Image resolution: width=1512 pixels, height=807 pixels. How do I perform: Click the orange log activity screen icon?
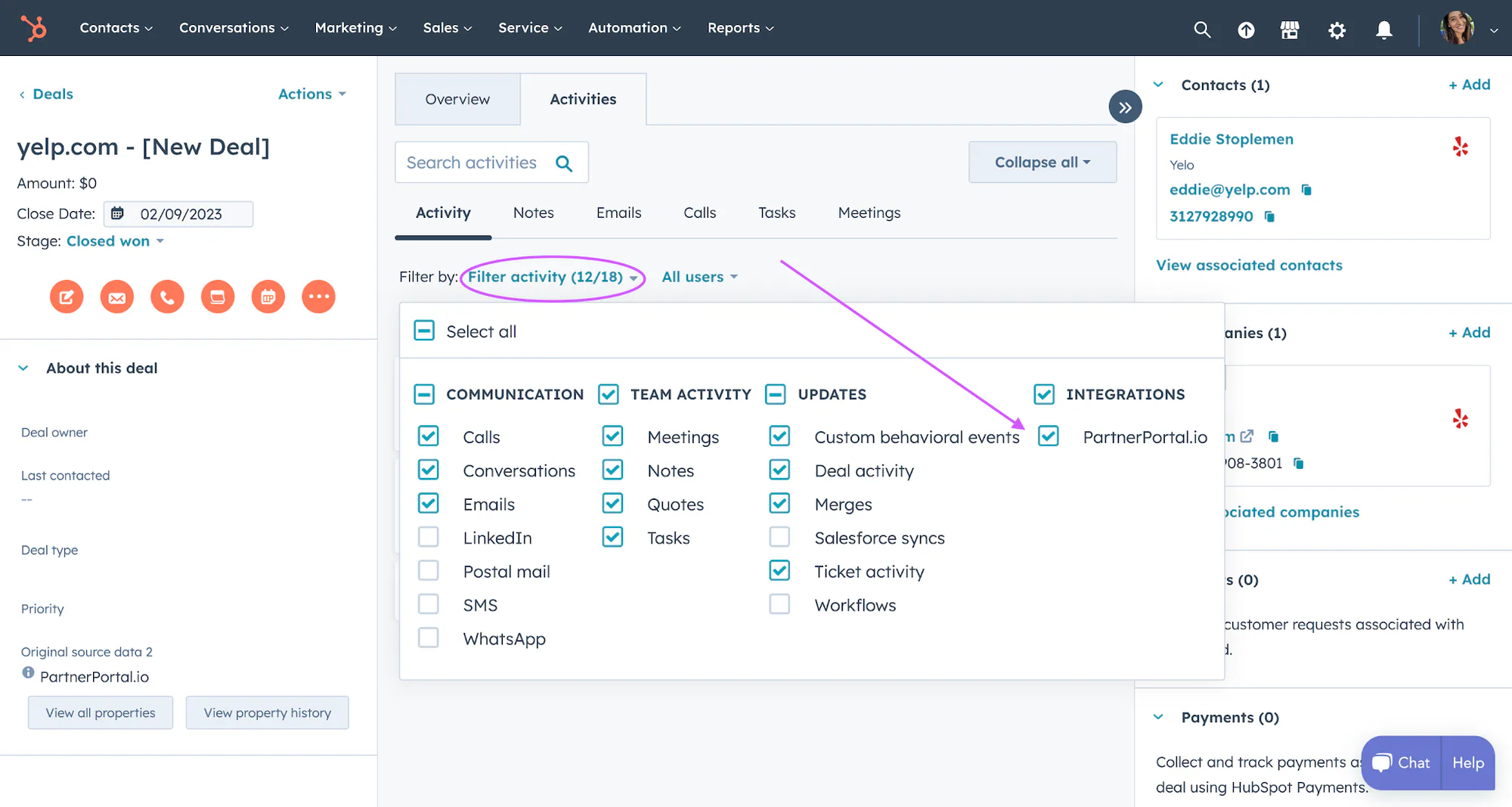[218, 296]
